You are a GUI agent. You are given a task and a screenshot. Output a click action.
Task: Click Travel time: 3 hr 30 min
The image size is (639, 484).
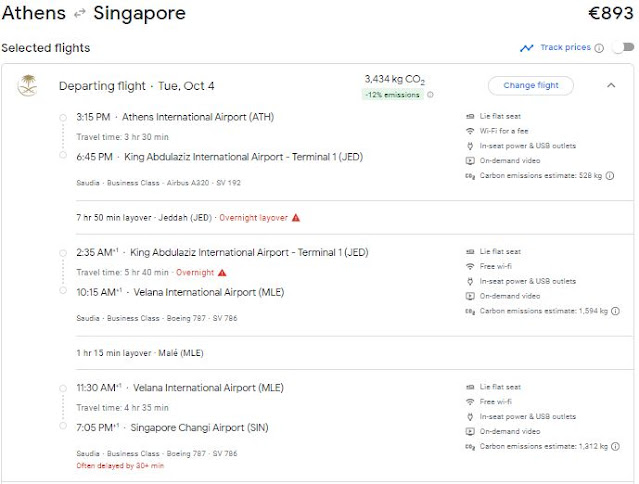click(x=122, y=137)
